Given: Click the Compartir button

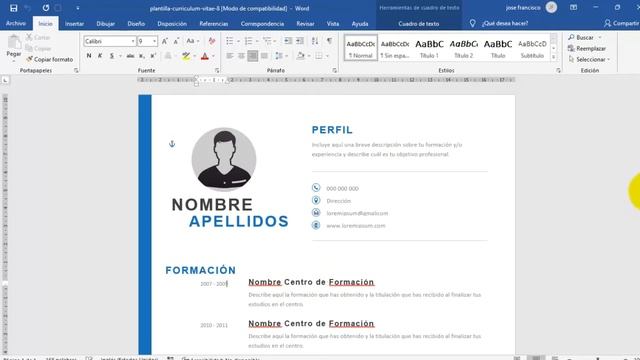Looking at the screenshot, I should pyautogui.click(x=621, y=23).
